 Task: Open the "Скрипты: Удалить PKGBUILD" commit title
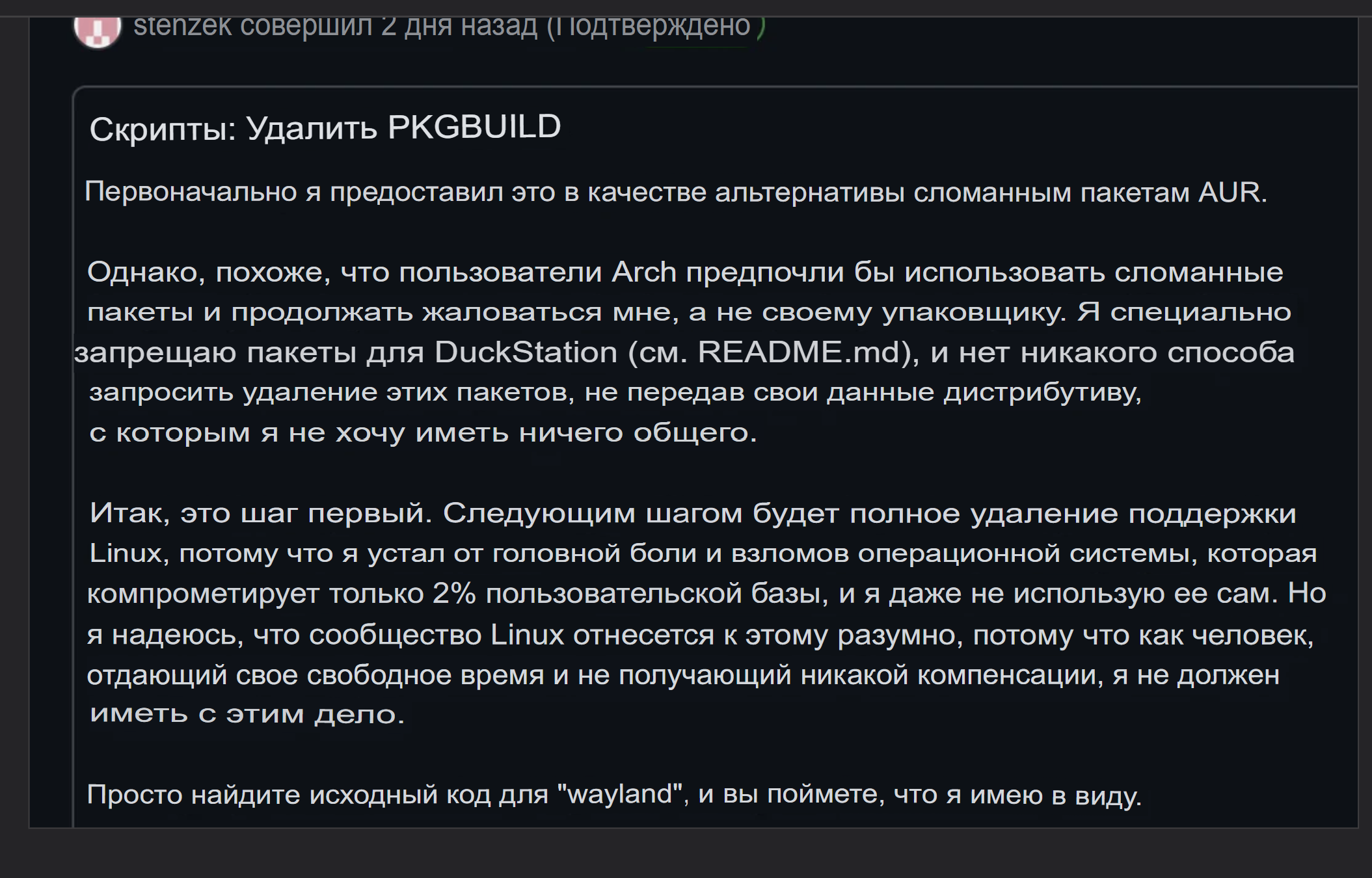[x=325, y=127]
